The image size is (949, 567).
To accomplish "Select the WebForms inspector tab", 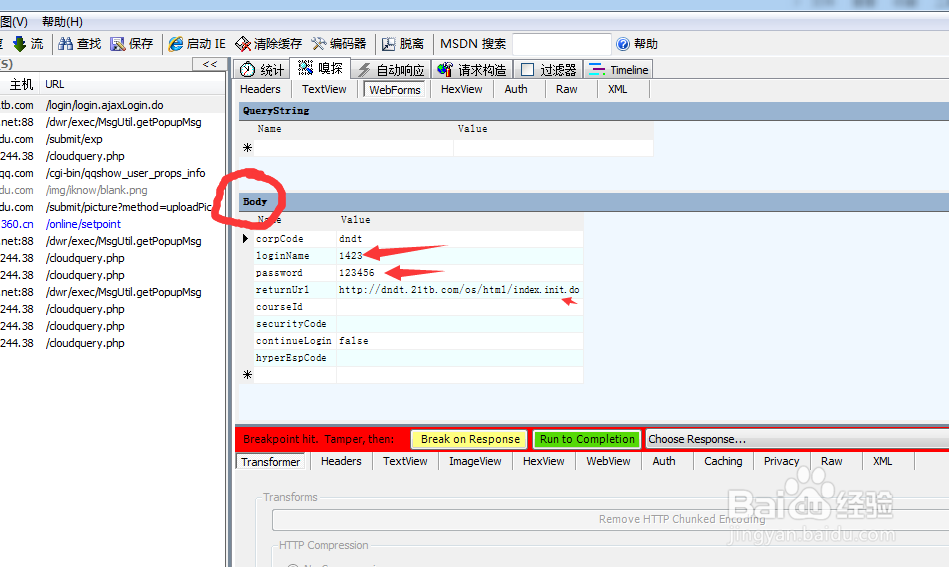I will pyautogui.click(x=395, y=90).
